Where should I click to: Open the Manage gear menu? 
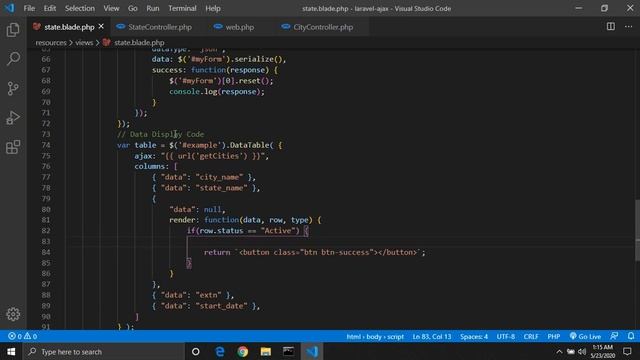[x=13, y=314]
